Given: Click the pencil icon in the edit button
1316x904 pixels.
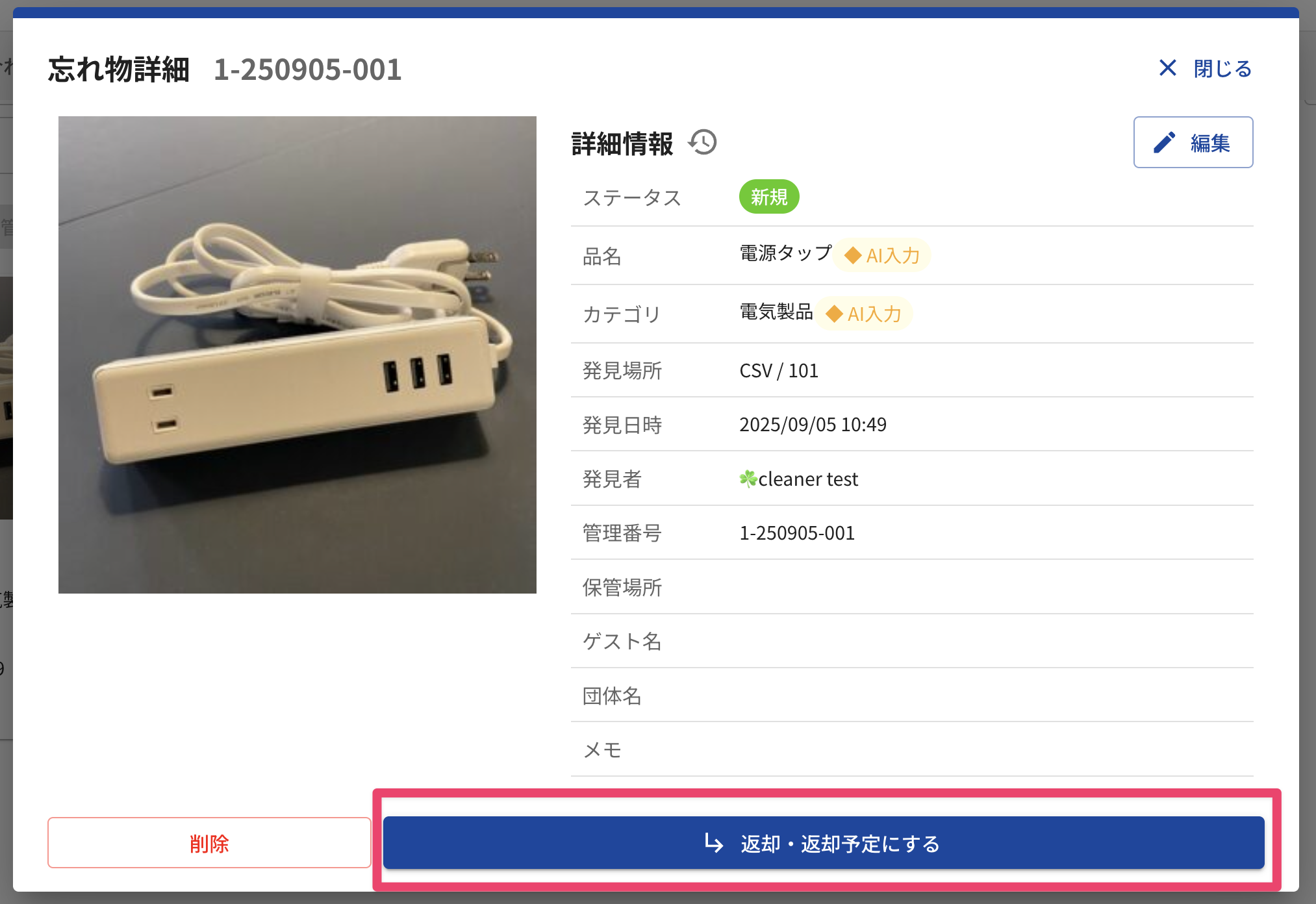Looking at the screenshot, I should [1165, 142].
